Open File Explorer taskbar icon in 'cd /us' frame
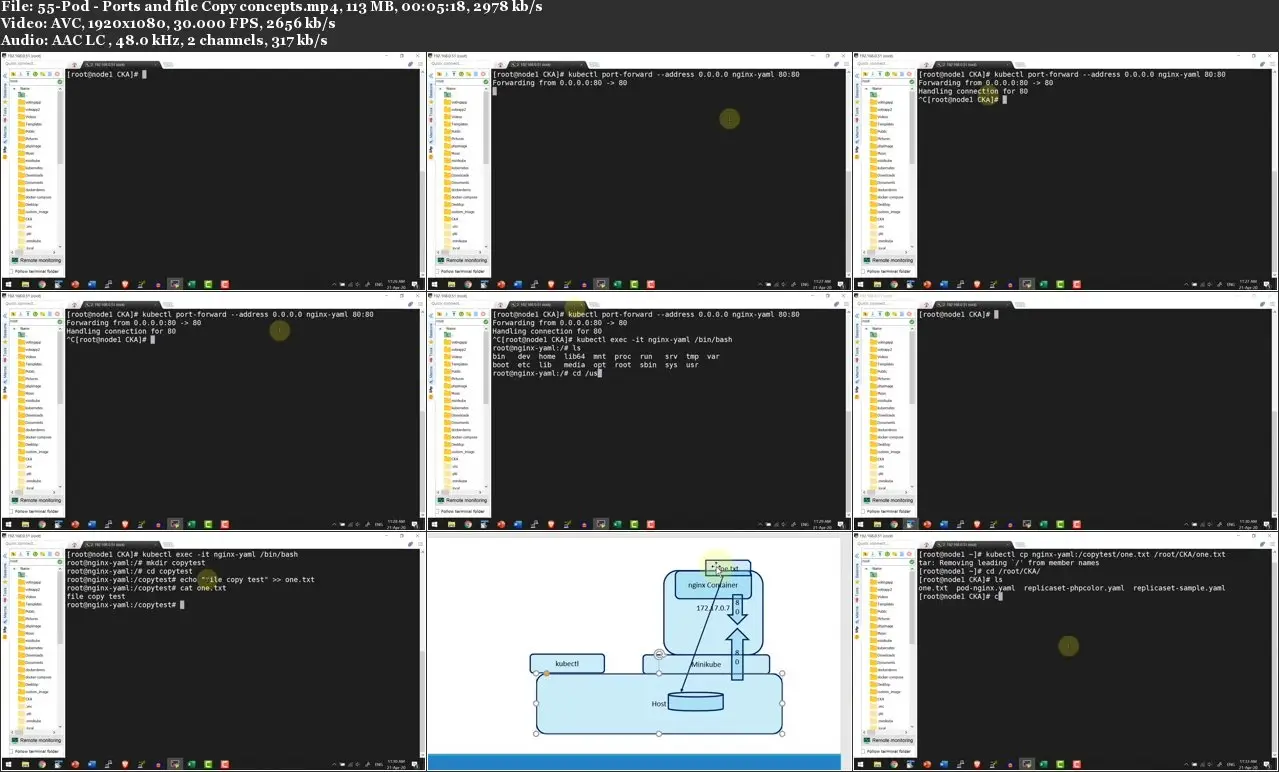Screen dimensions: 1279x772 click(452, 525)
